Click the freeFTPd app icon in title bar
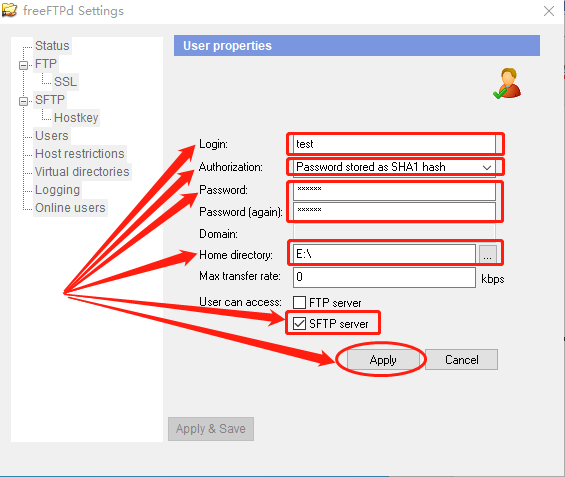 click(x=9, y=10)
